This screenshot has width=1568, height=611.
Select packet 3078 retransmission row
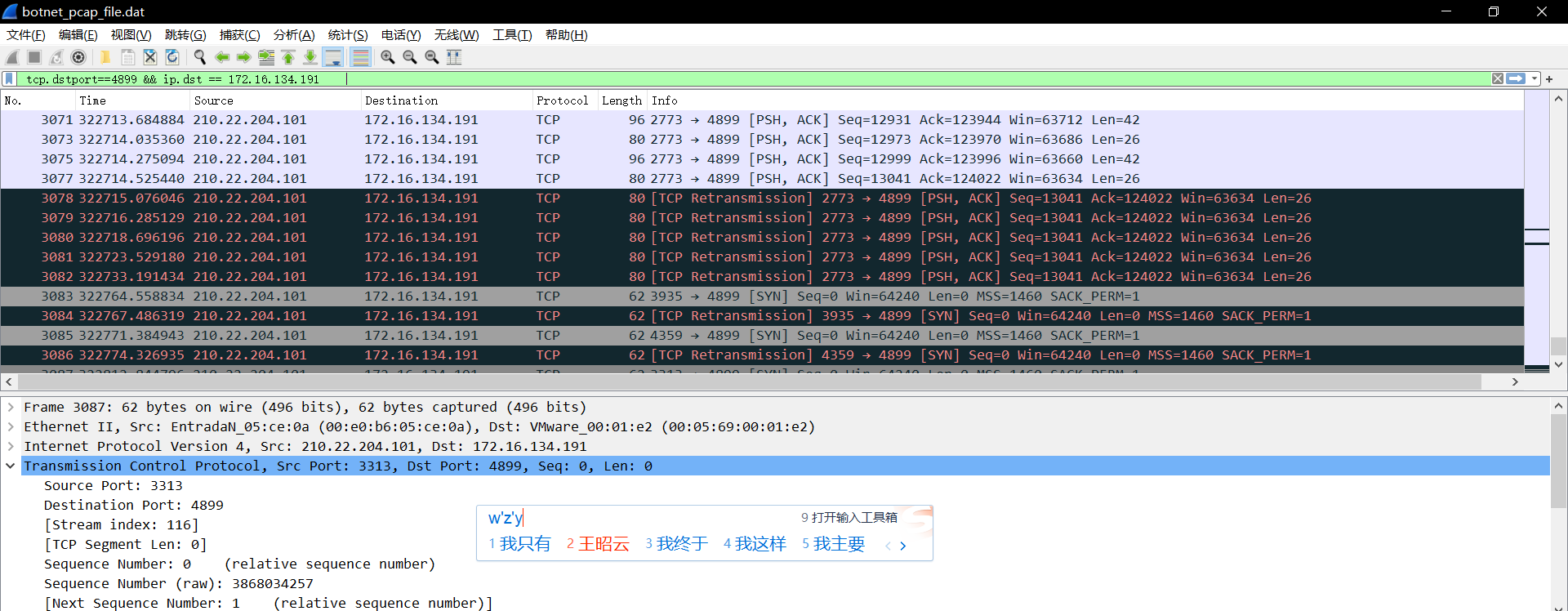click(762, 198)
